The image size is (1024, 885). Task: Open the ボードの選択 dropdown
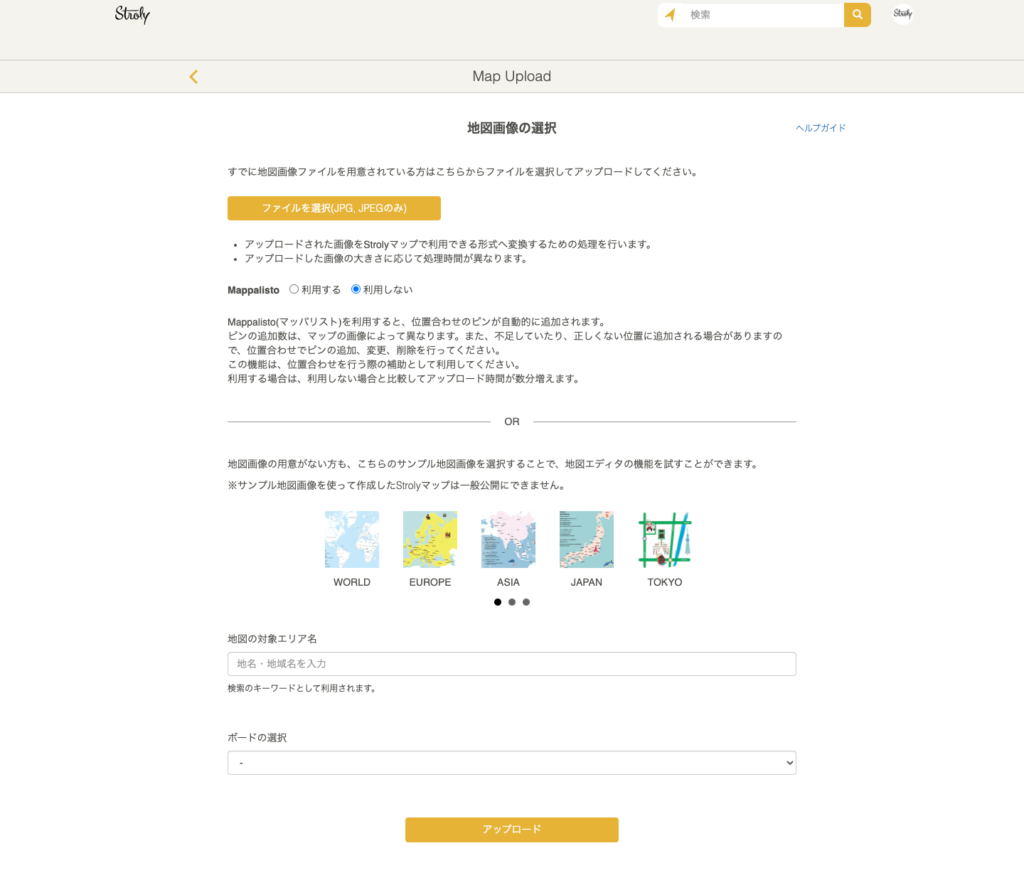pyautogui.click(x=512, y=763)
